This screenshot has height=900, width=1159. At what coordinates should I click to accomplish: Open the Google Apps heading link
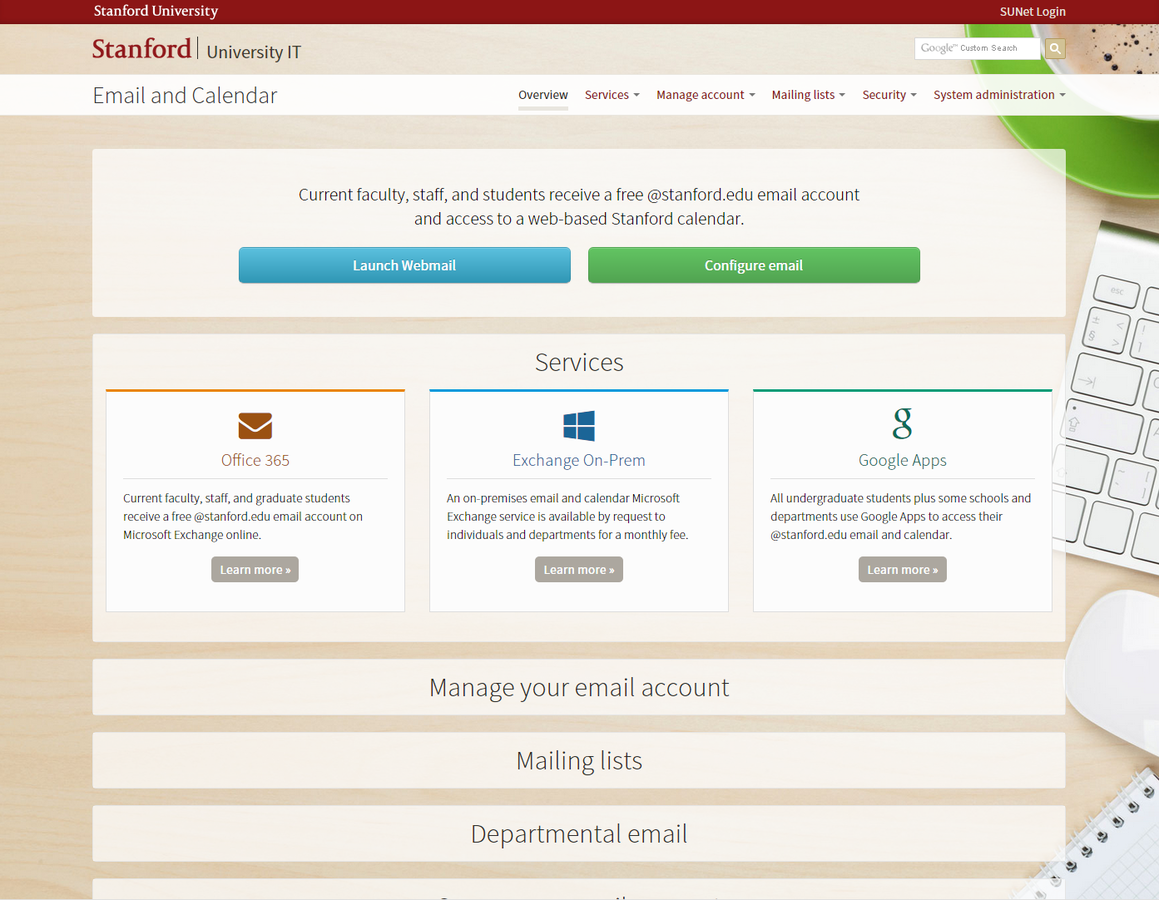pos(903,460)
